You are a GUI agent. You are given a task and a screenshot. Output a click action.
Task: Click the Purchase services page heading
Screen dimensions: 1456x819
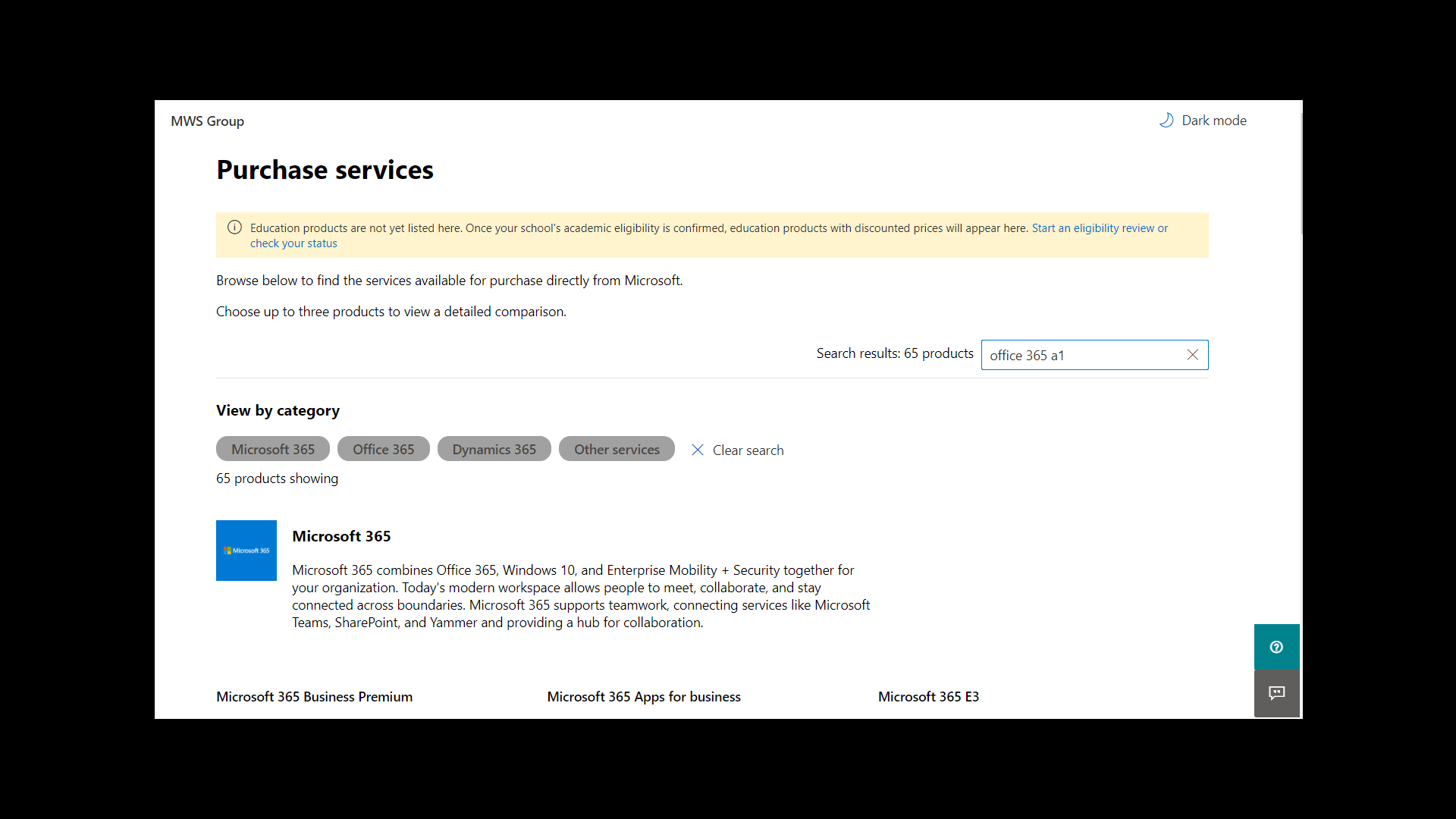pos(325,170)
